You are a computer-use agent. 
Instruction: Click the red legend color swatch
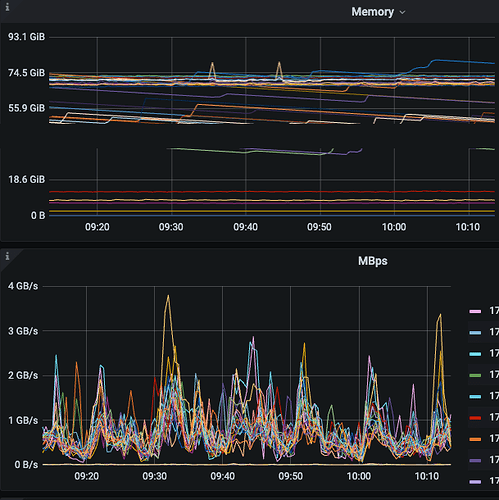(475, 418)
